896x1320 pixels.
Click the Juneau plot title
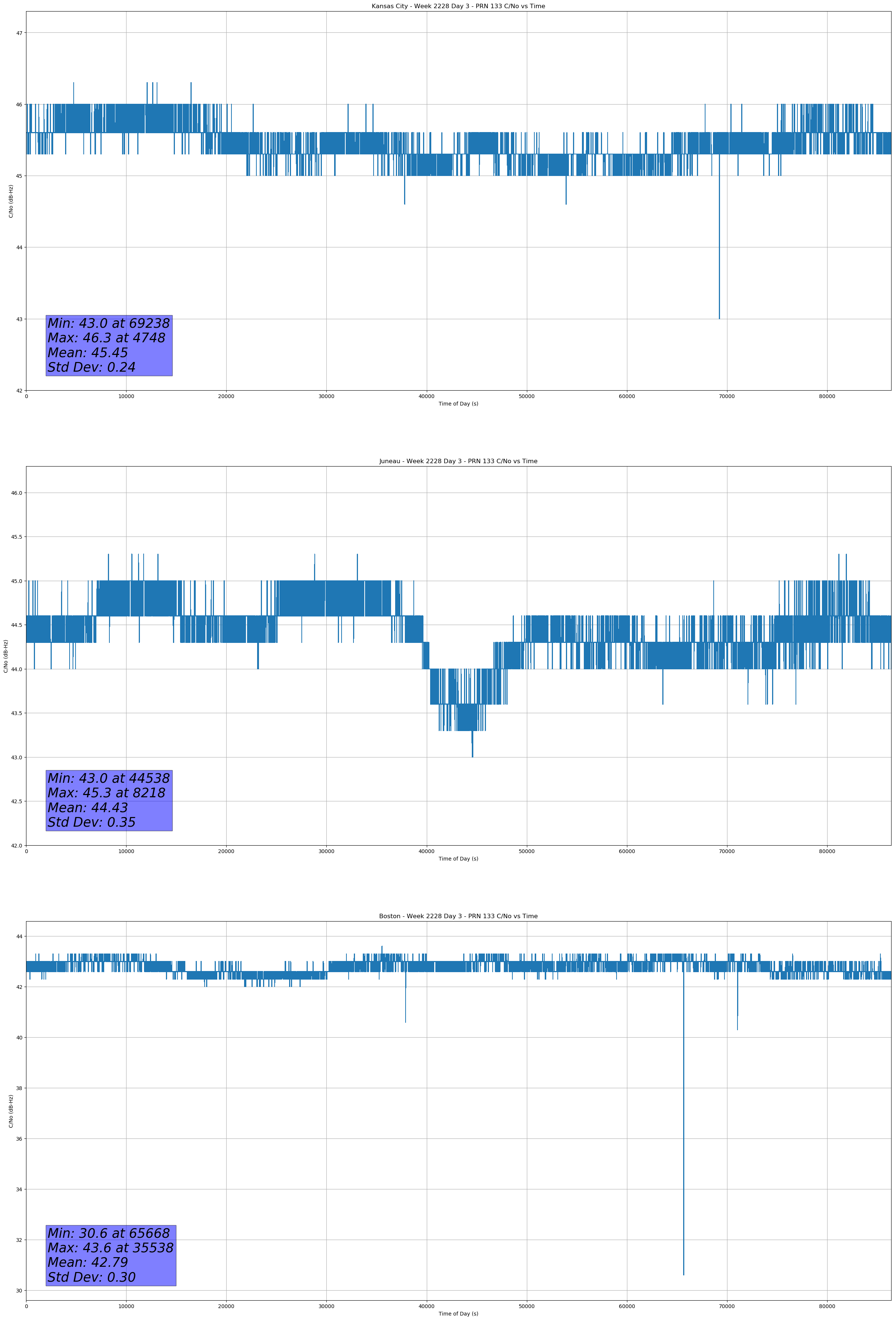(x=458, y=461)
